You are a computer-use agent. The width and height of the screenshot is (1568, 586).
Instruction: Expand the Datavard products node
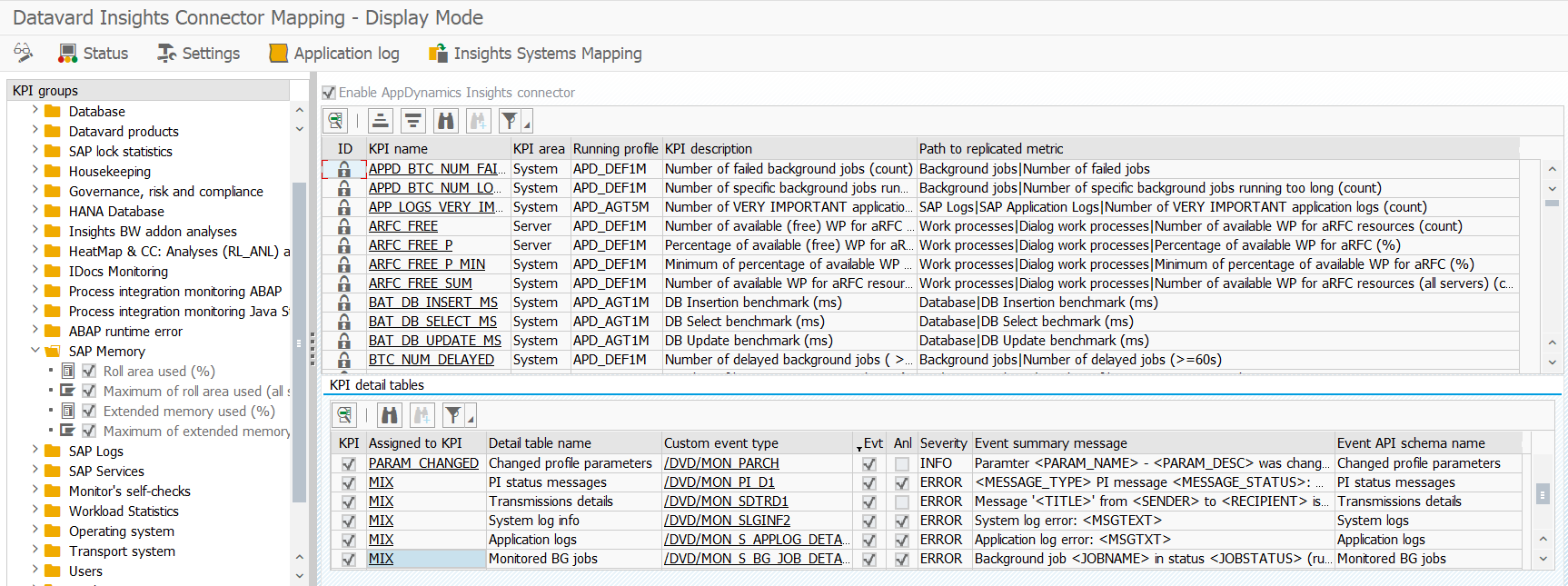[35, 130]
